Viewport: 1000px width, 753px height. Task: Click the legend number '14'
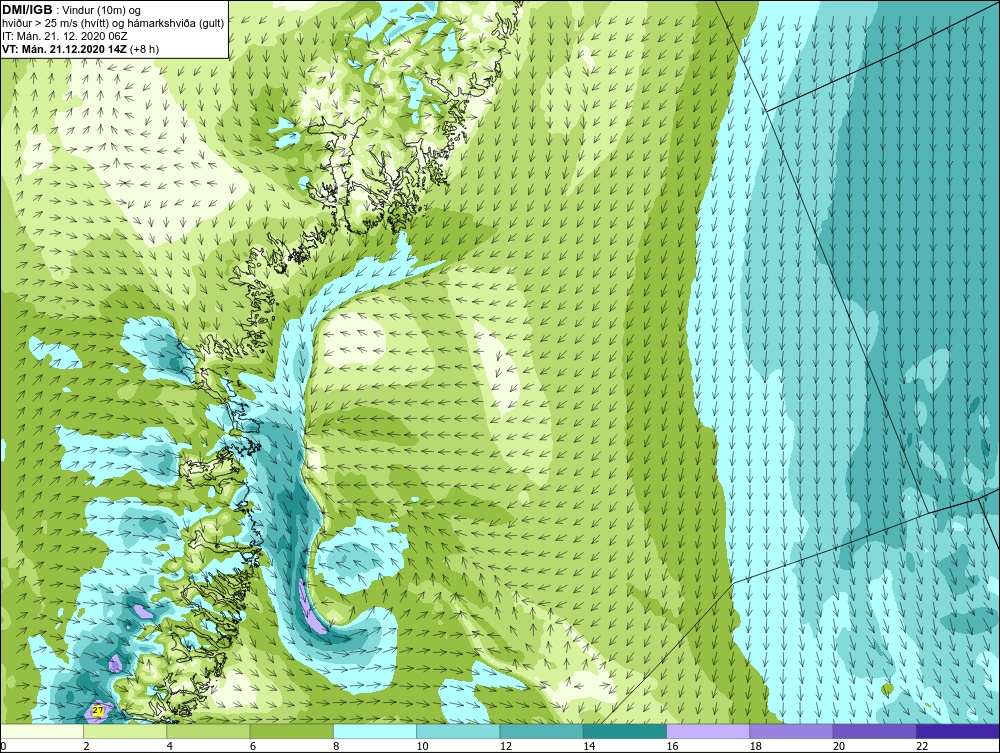pos(589,747)
